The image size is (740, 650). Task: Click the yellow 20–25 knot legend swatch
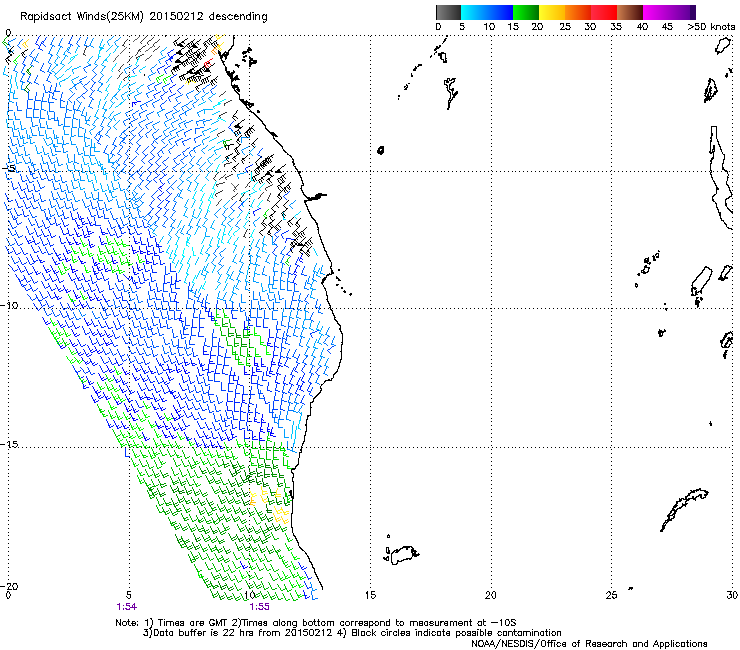pyautogui.click(x=552, y=12)
